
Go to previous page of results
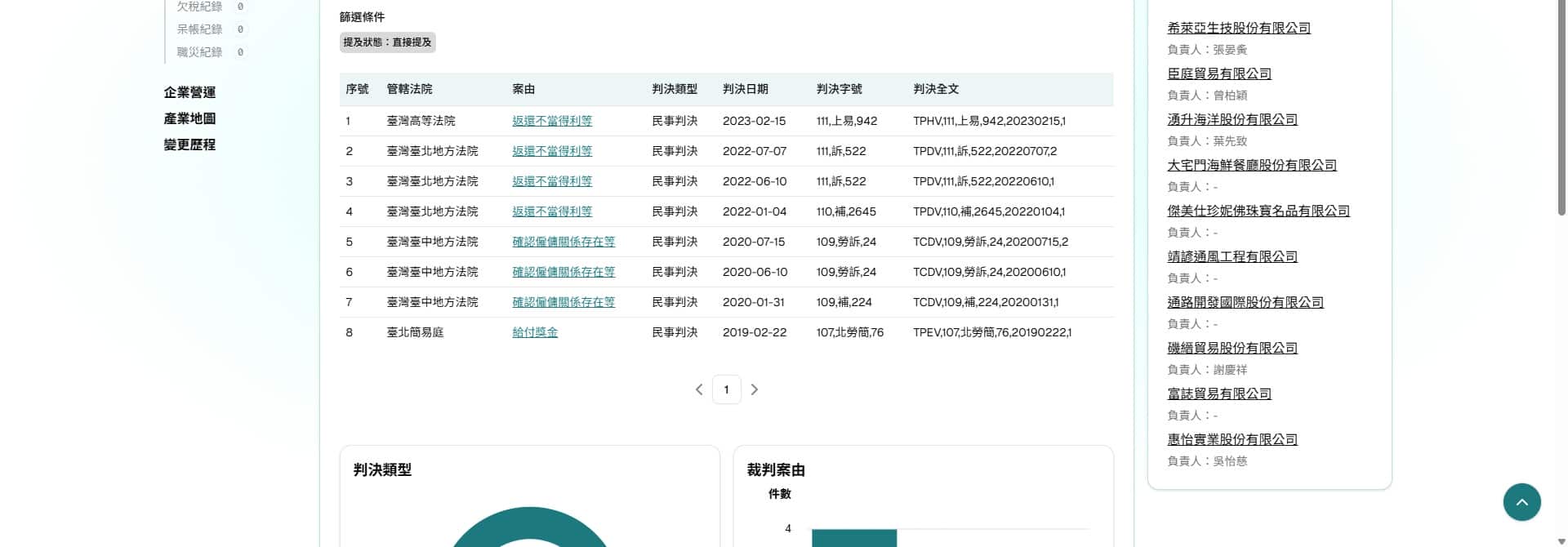pyautogui.click(x=699, y=390)
